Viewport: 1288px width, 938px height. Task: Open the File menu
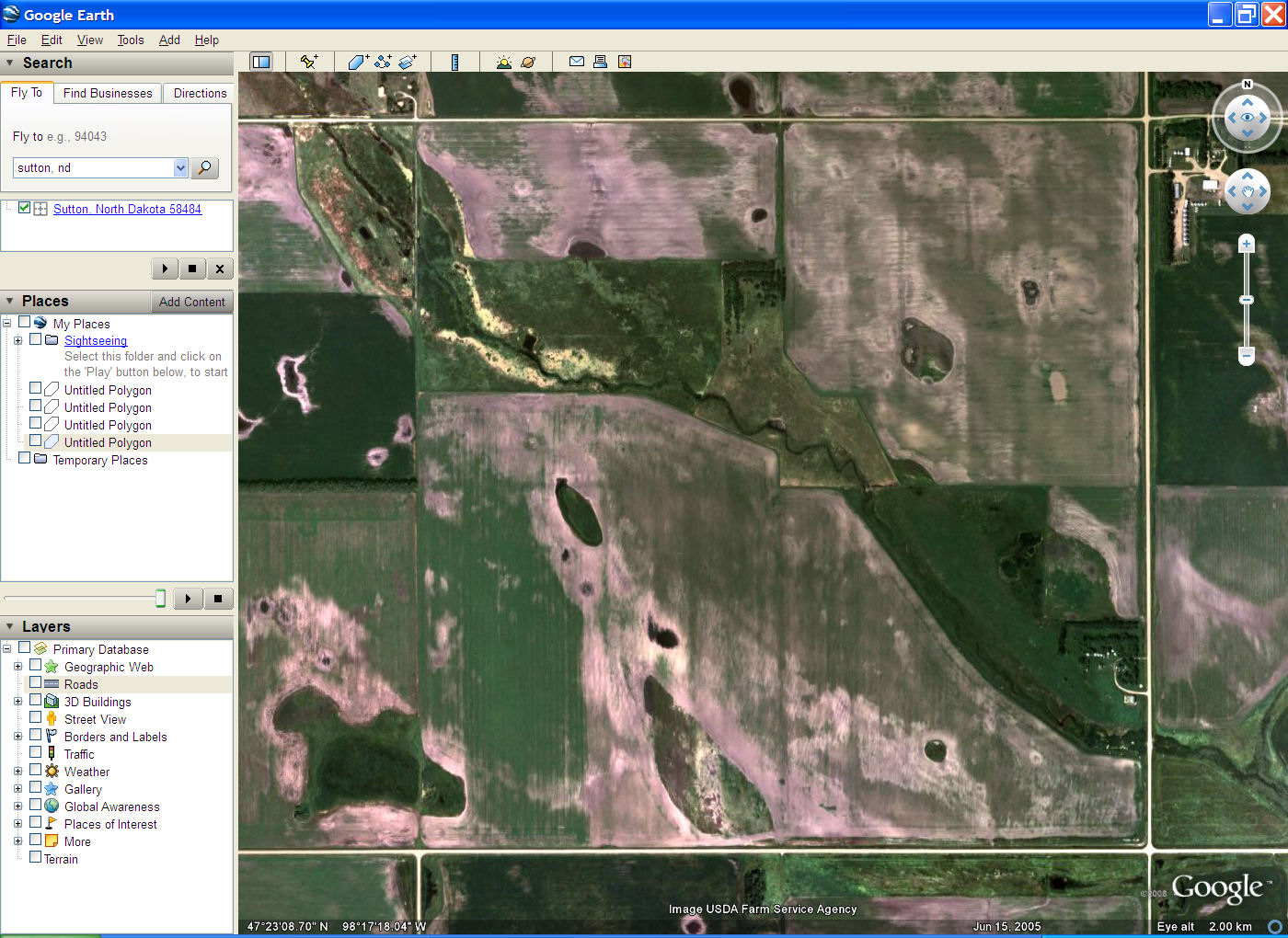(x=17, y=40)
